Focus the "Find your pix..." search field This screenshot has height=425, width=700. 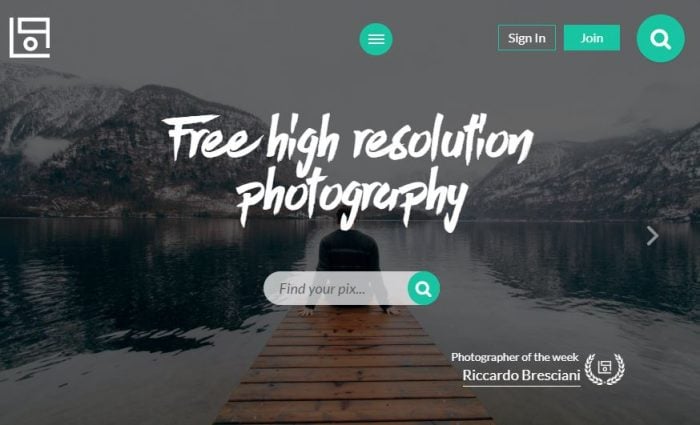coord(336,288)
